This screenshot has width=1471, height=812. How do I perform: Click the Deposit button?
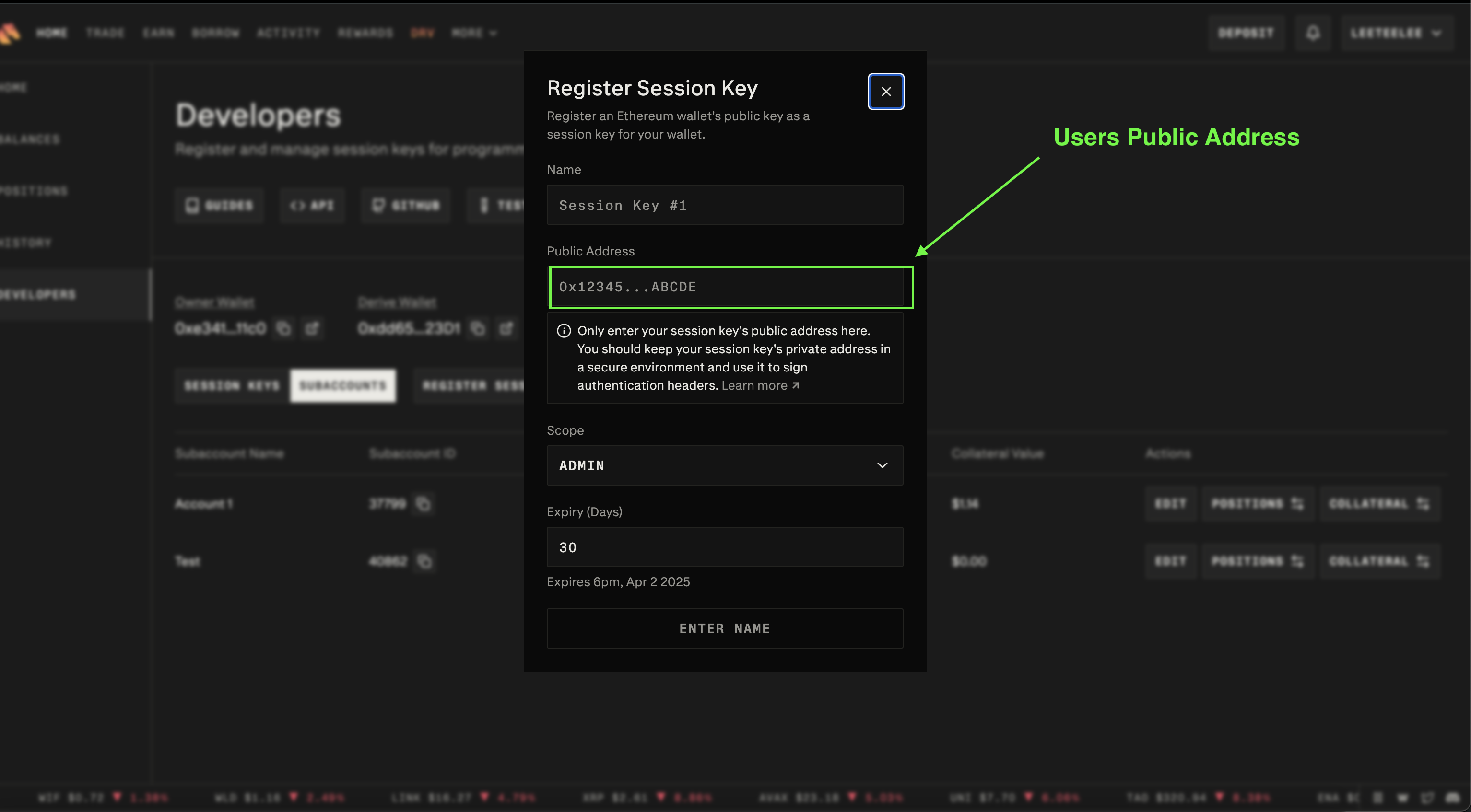coord(1246,33)
